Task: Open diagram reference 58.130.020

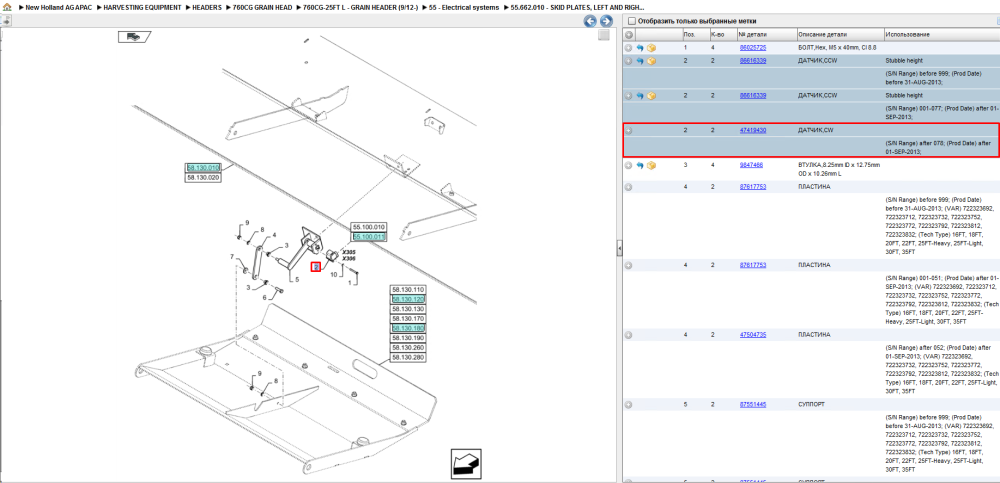Action: point(203,177)
